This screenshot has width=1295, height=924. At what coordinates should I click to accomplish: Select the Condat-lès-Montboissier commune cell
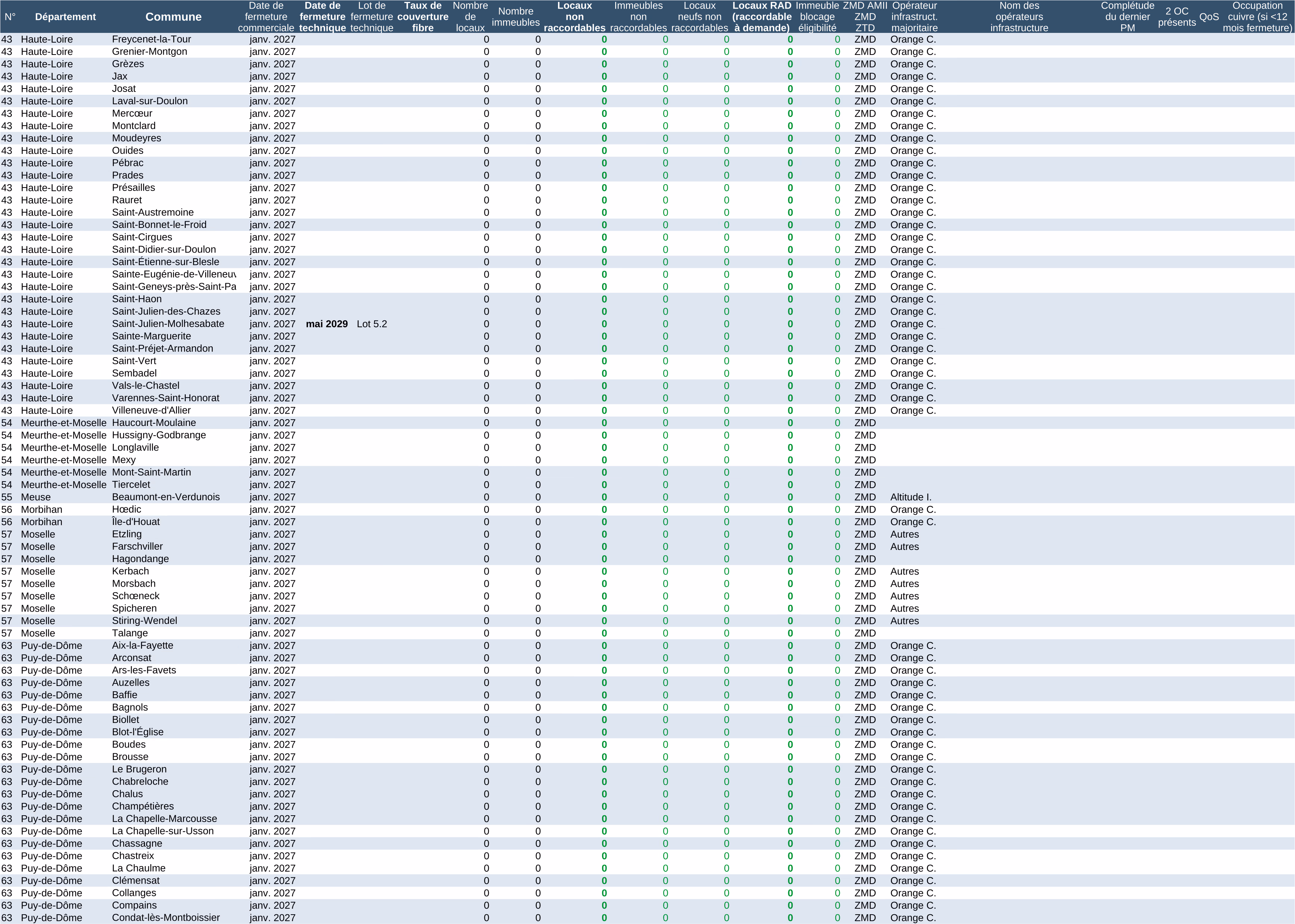[x=166, y=918]
